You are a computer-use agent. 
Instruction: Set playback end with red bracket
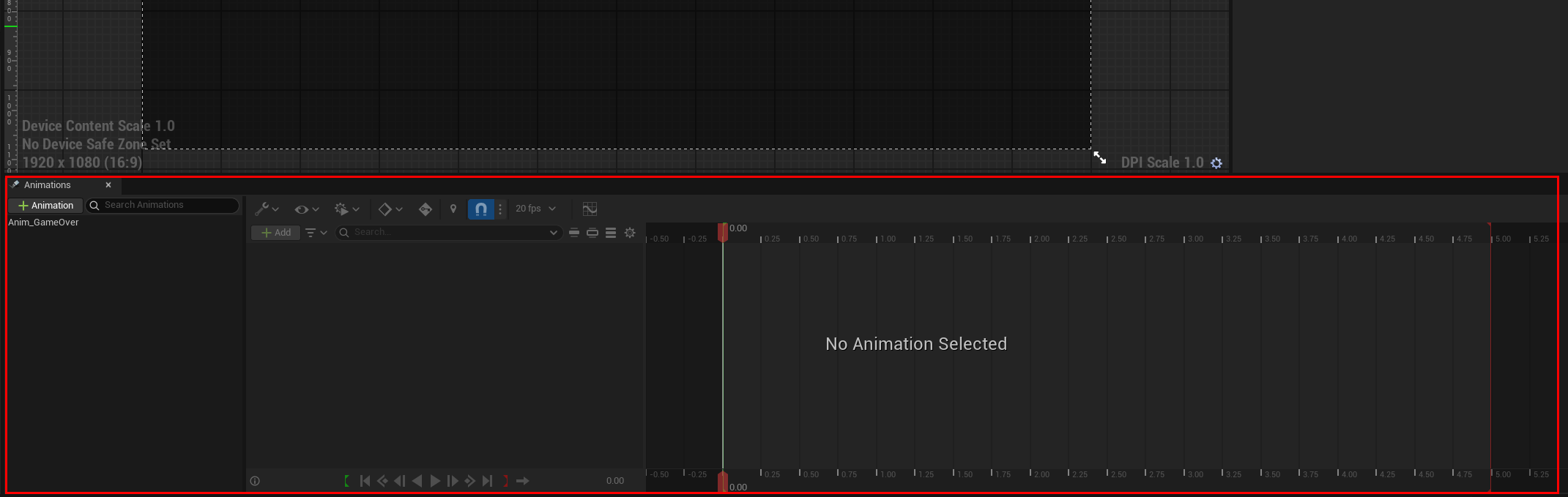(x=505, y=481)
